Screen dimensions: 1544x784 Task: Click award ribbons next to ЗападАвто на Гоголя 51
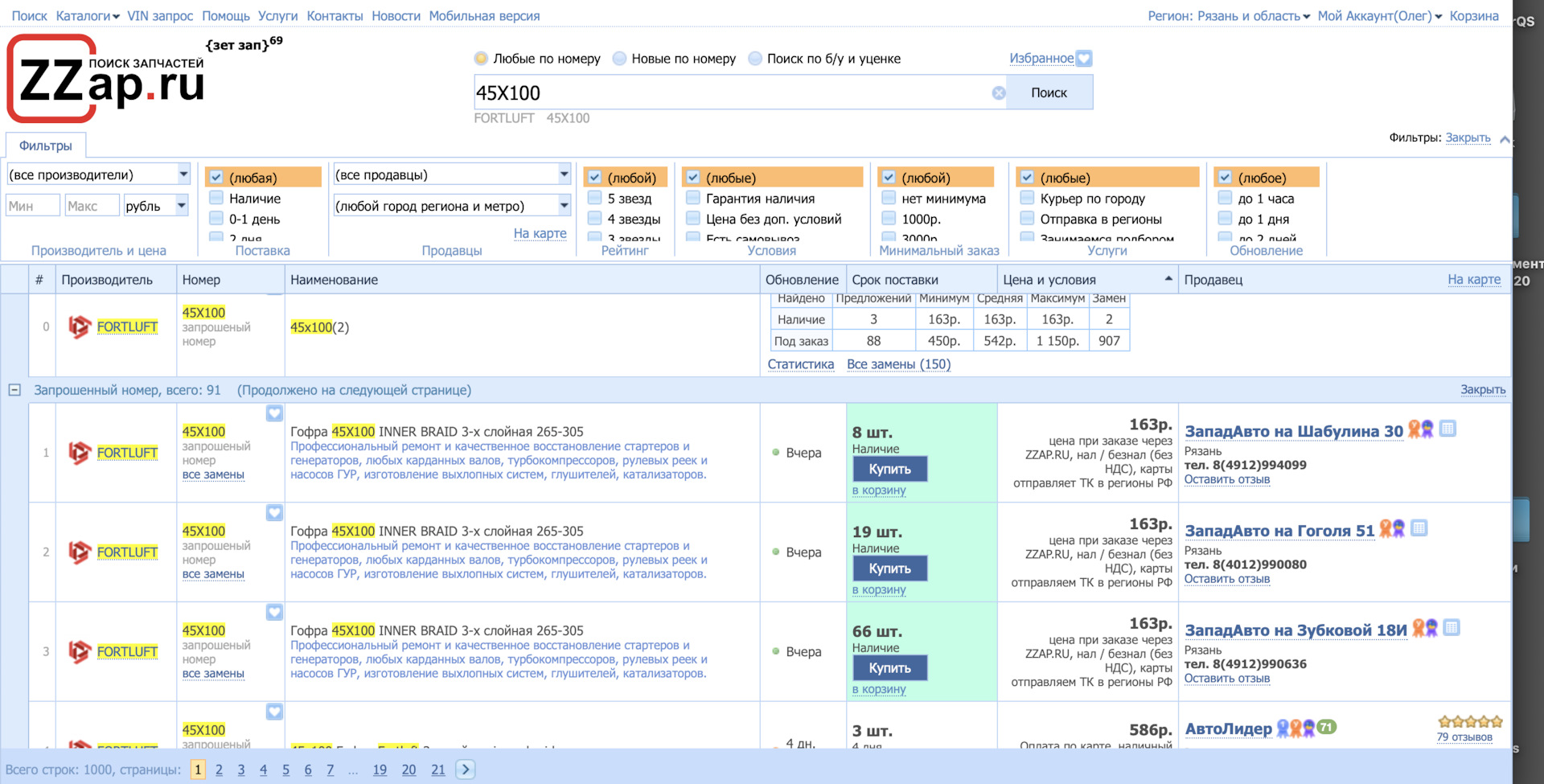[1392, 529]
